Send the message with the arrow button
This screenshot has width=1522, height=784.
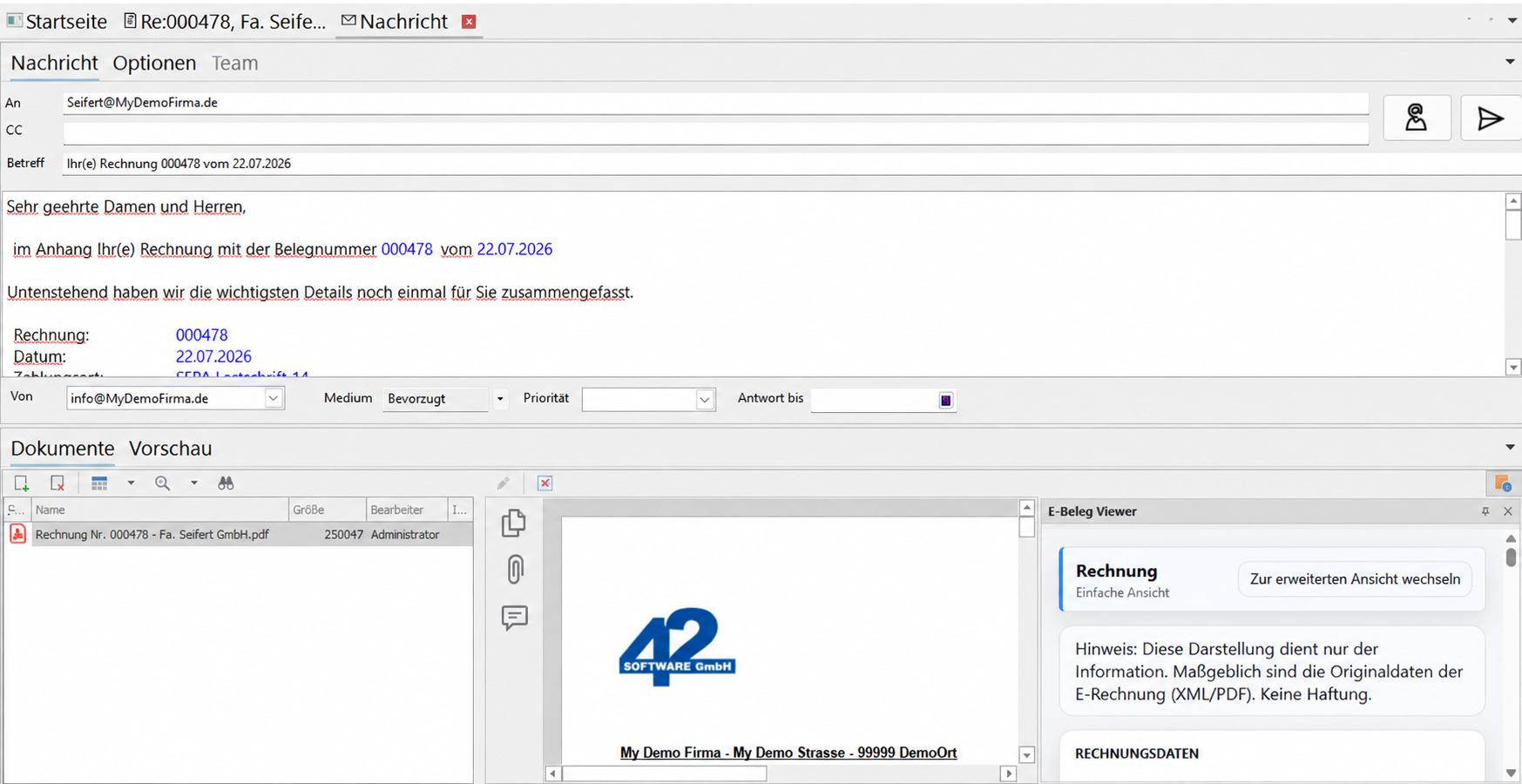point(1491,118)
